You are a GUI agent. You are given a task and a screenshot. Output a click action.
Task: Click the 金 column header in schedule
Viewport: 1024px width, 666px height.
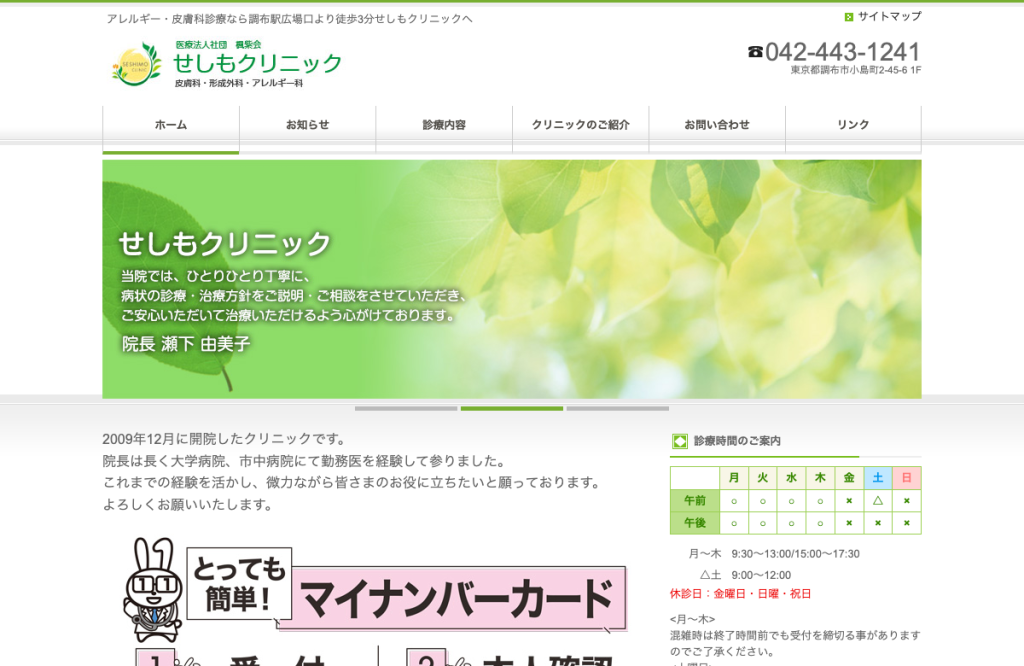(x=849, y=478)
